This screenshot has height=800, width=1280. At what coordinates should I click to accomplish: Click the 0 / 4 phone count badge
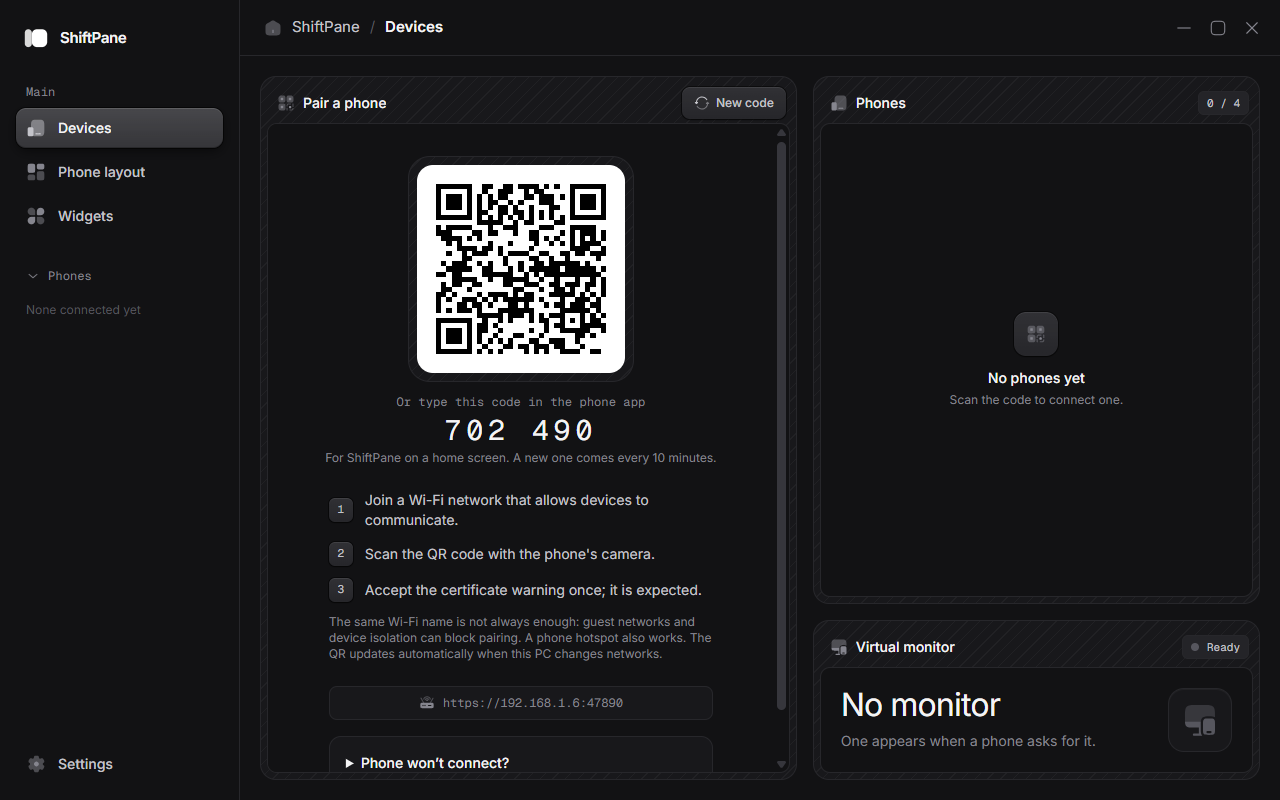[1223, 103]
